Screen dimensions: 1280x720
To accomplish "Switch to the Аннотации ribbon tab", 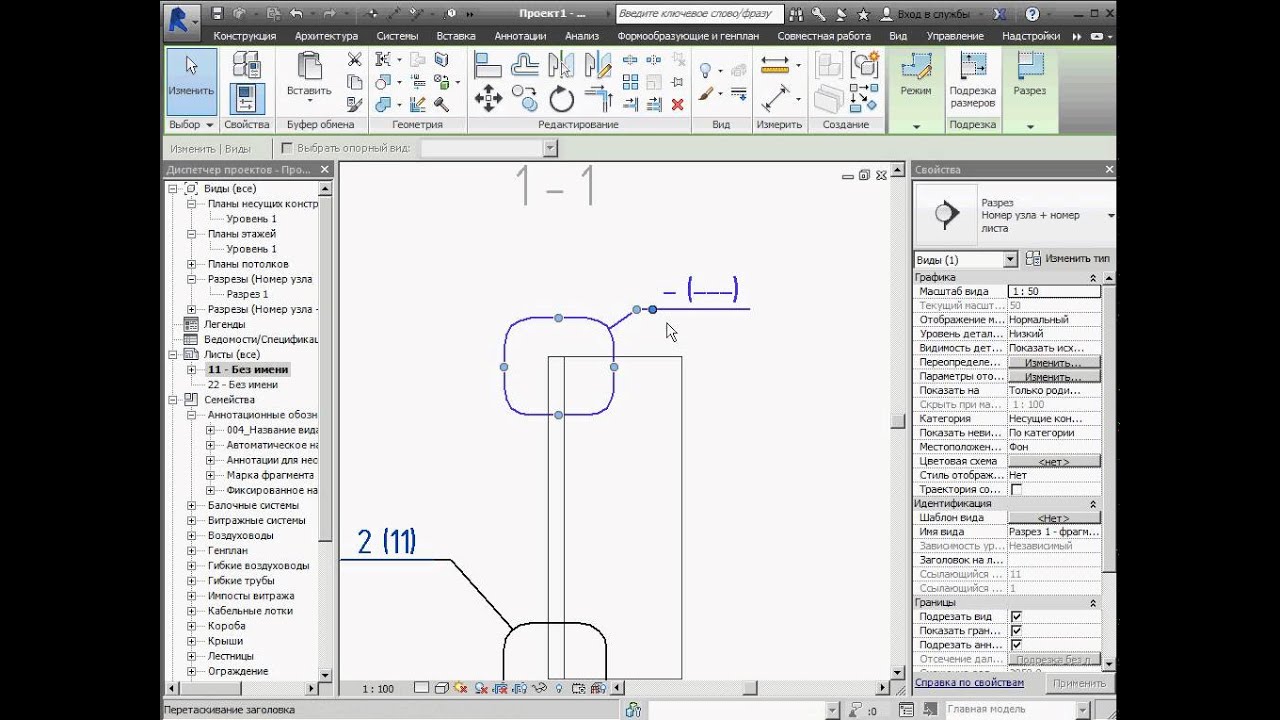I will tap(520, 36).
